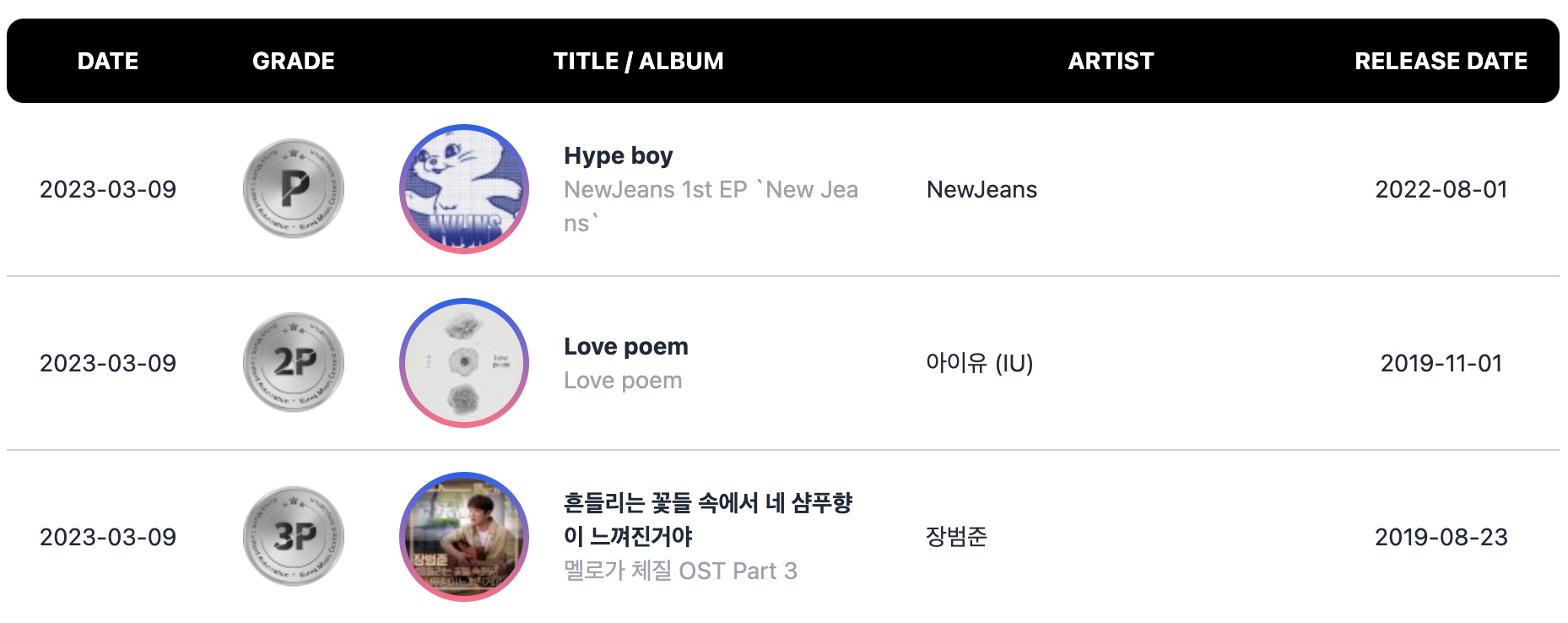Sort by the GRADE column header
The width and height of the screenshot is (1568, 623).
click(294, 61)
